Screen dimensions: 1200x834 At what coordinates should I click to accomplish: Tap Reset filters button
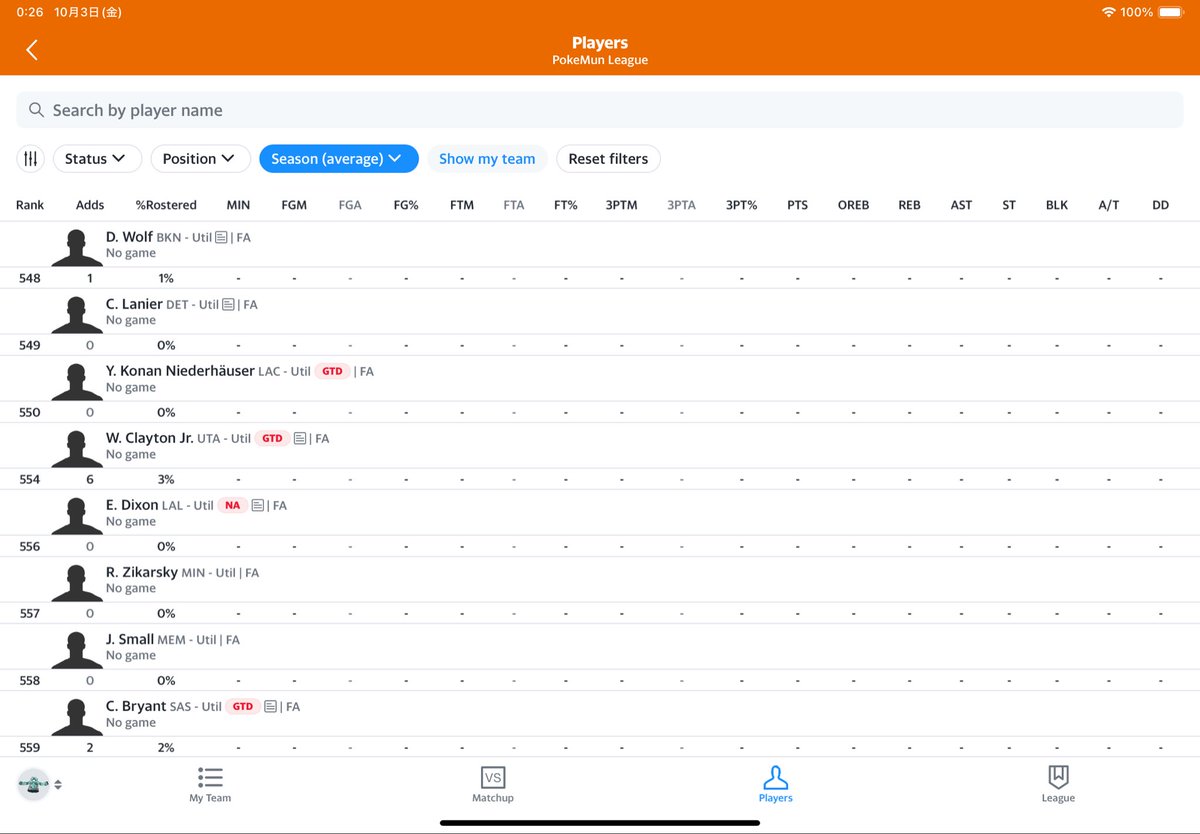pyautogui.click(x=608, y=158)
